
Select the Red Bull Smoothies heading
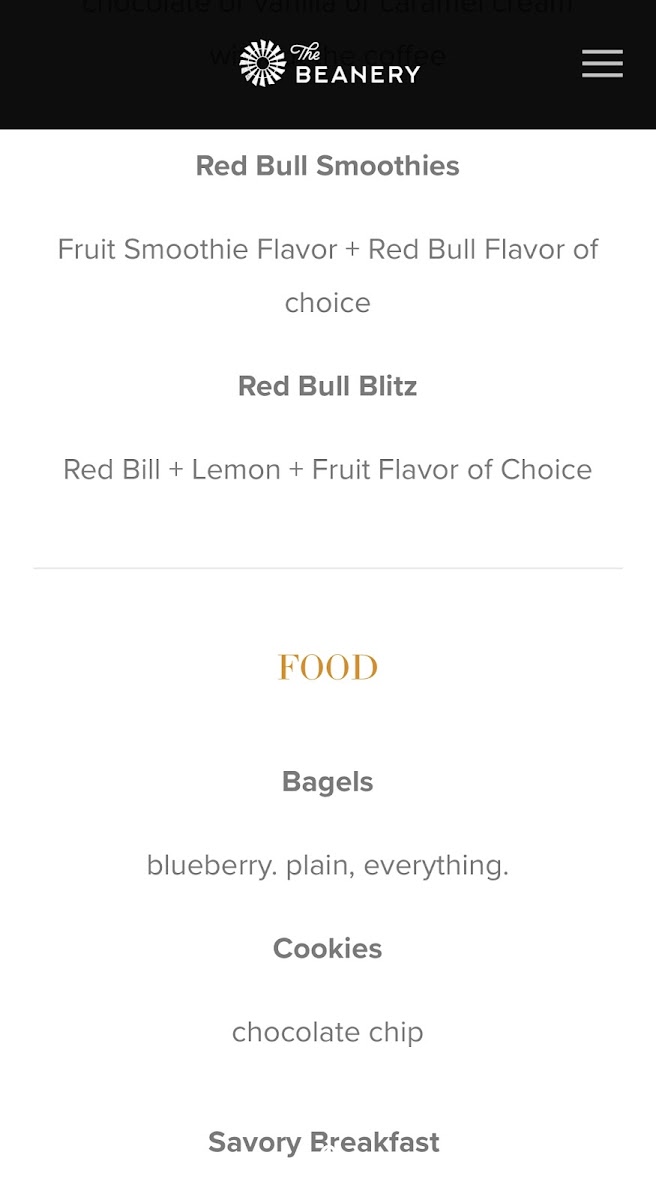[328, 166]
